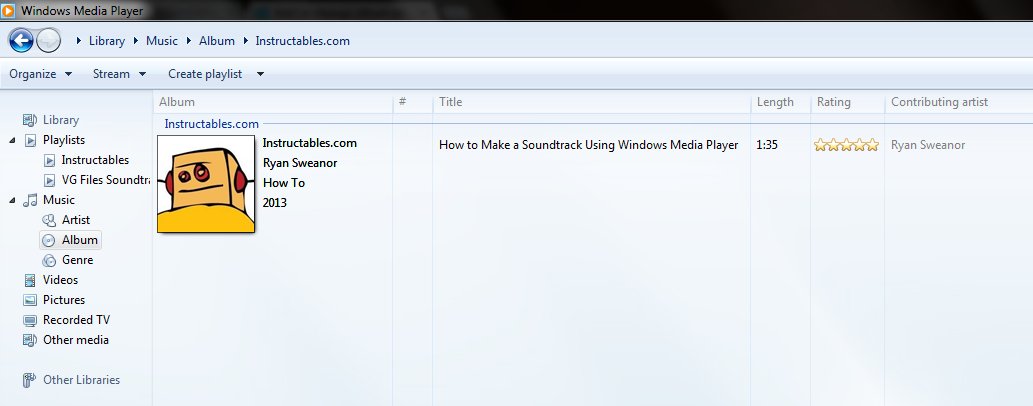The height and width of the screenshot is (406, 1033).
Task: Sort by the Title column header
Action: [x=592, y=102]
